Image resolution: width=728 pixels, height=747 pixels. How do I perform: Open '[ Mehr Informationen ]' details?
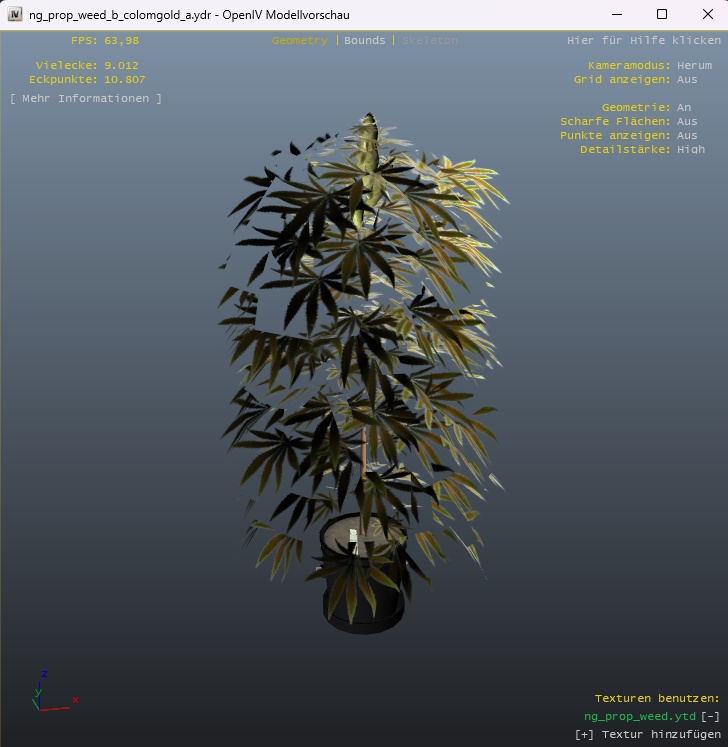click(86, 99)
